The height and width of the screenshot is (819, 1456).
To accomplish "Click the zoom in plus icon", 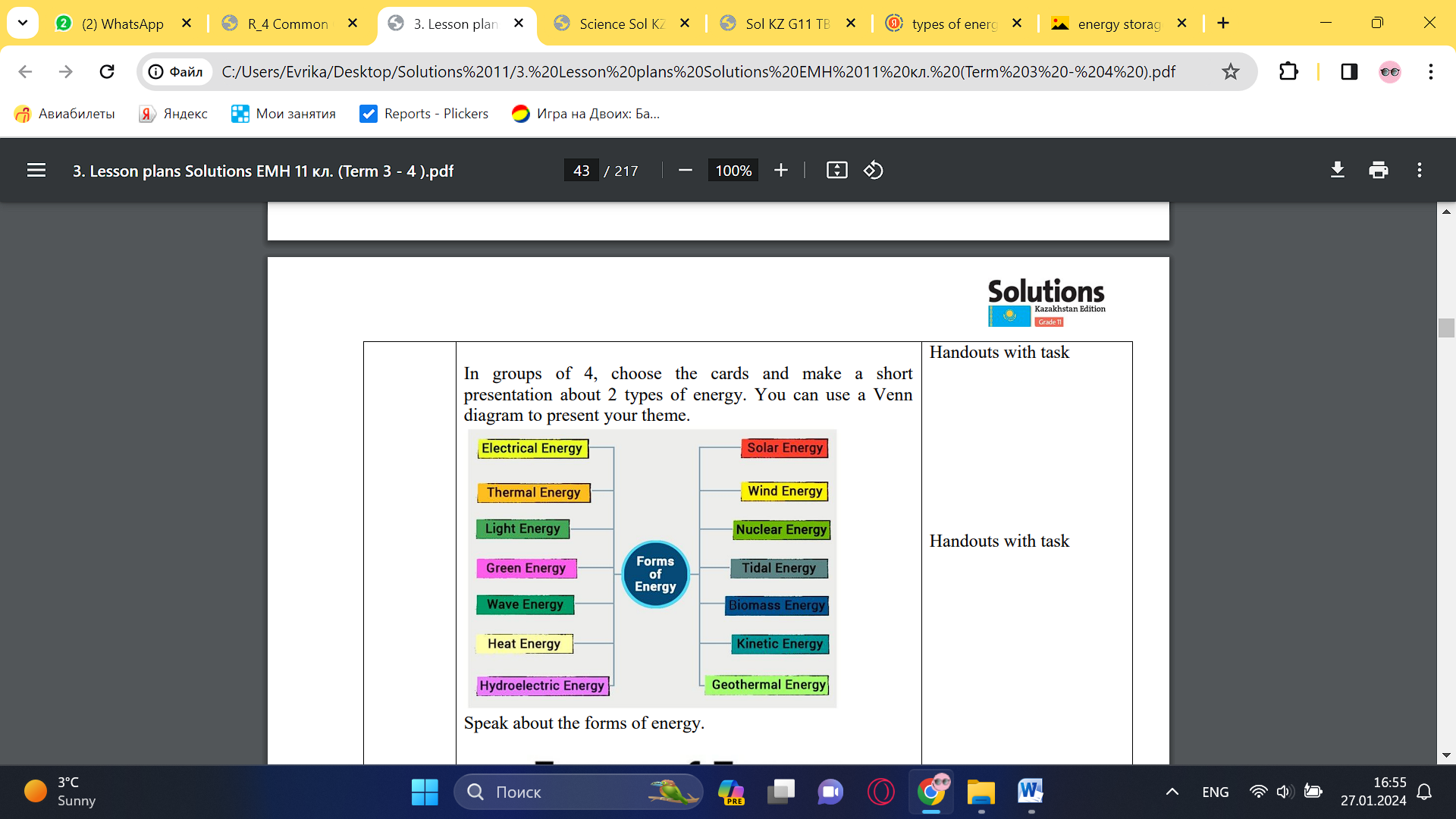I will click(x=781, y=171).
